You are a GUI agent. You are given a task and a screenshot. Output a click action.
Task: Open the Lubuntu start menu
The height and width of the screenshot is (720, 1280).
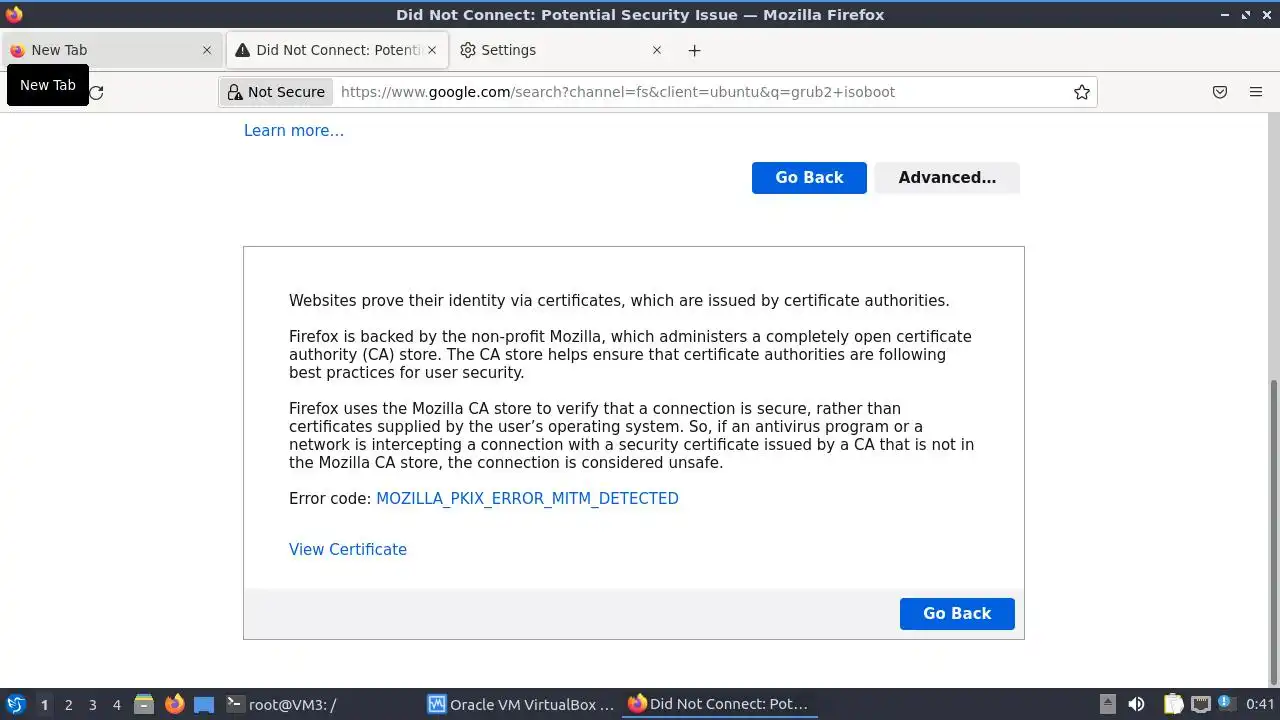click(15, 704)
